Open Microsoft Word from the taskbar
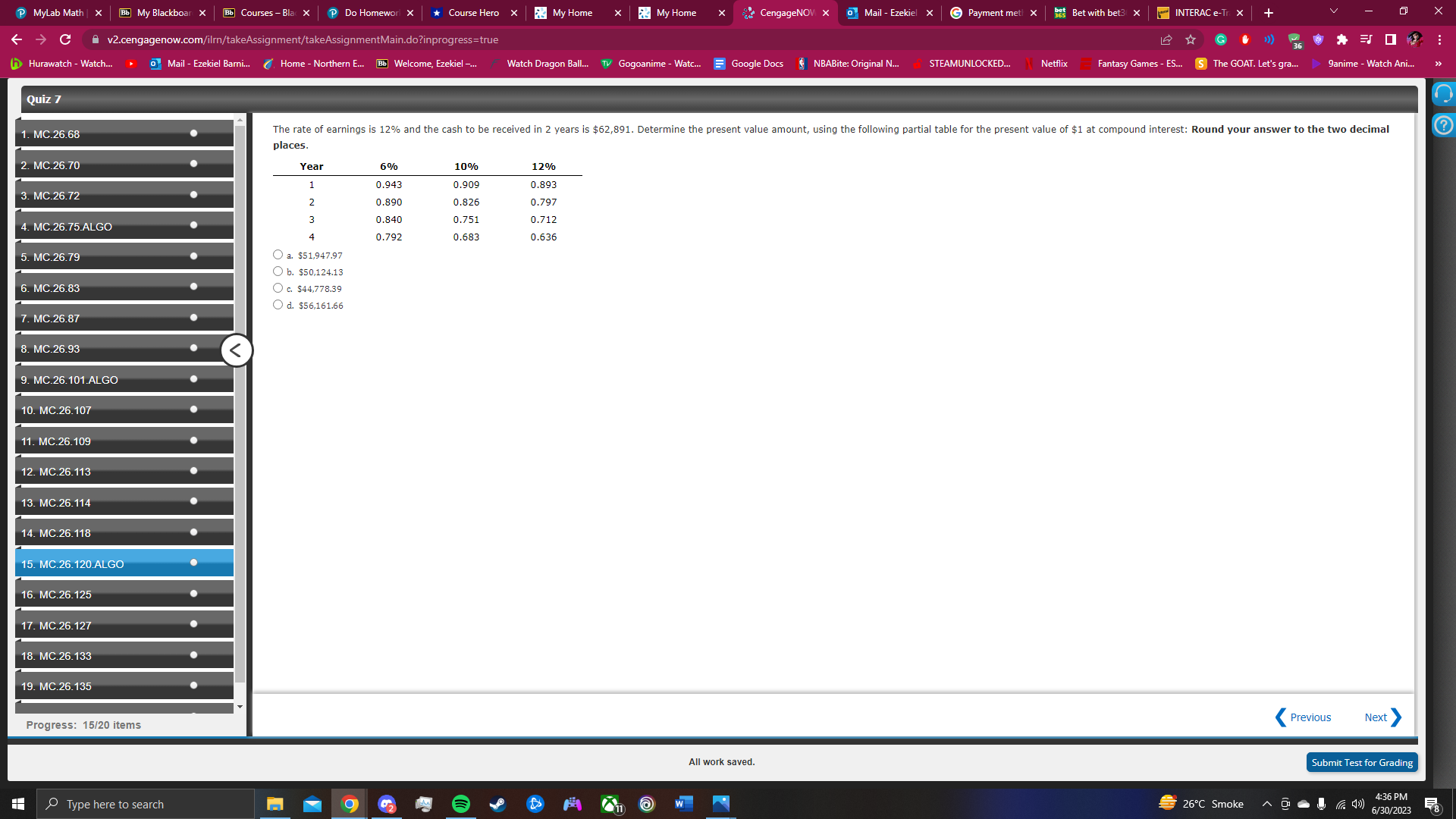Image resolution: width=1456 pixels, height=819 pixels. click(683, 803)
